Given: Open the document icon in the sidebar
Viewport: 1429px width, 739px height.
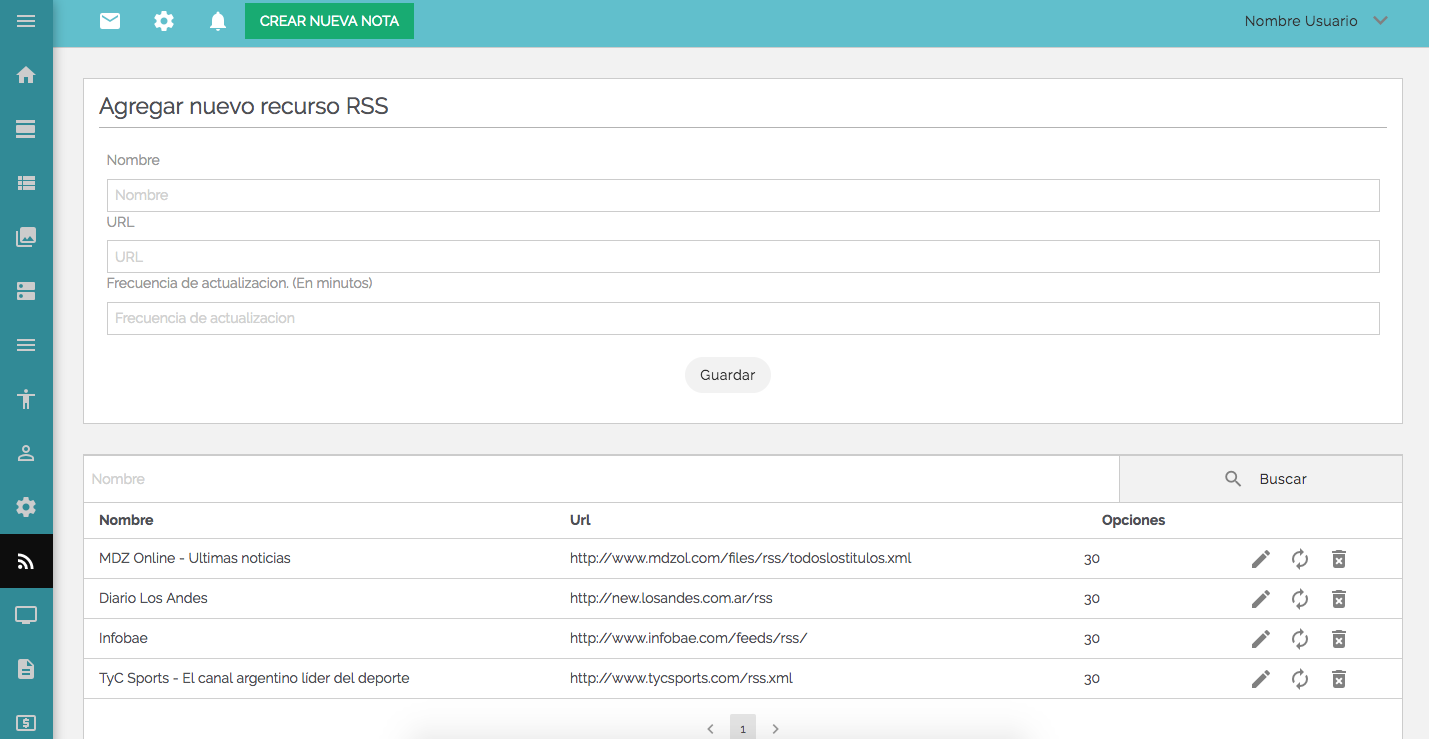Looking at the screenshot, I should pos(26,669).
